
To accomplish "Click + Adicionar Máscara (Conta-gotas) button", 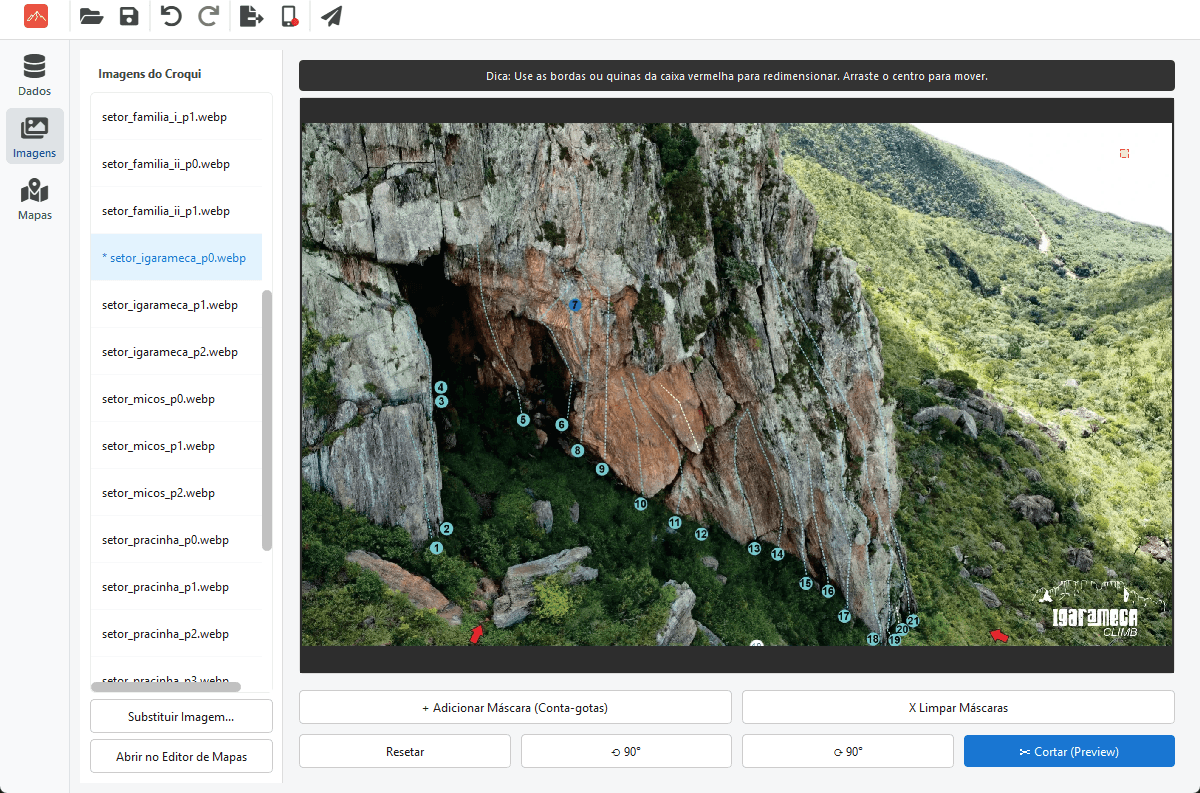I will [x=515, y=707].
